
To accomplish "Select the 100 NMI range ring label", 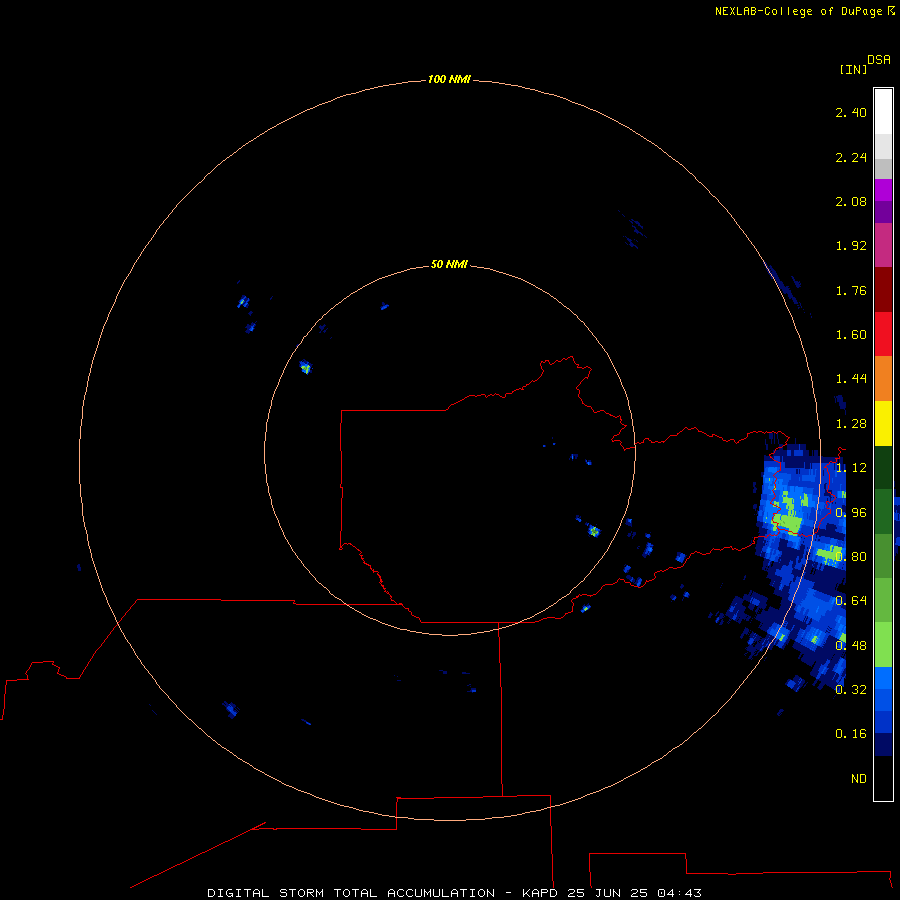I will coord(449,79).
